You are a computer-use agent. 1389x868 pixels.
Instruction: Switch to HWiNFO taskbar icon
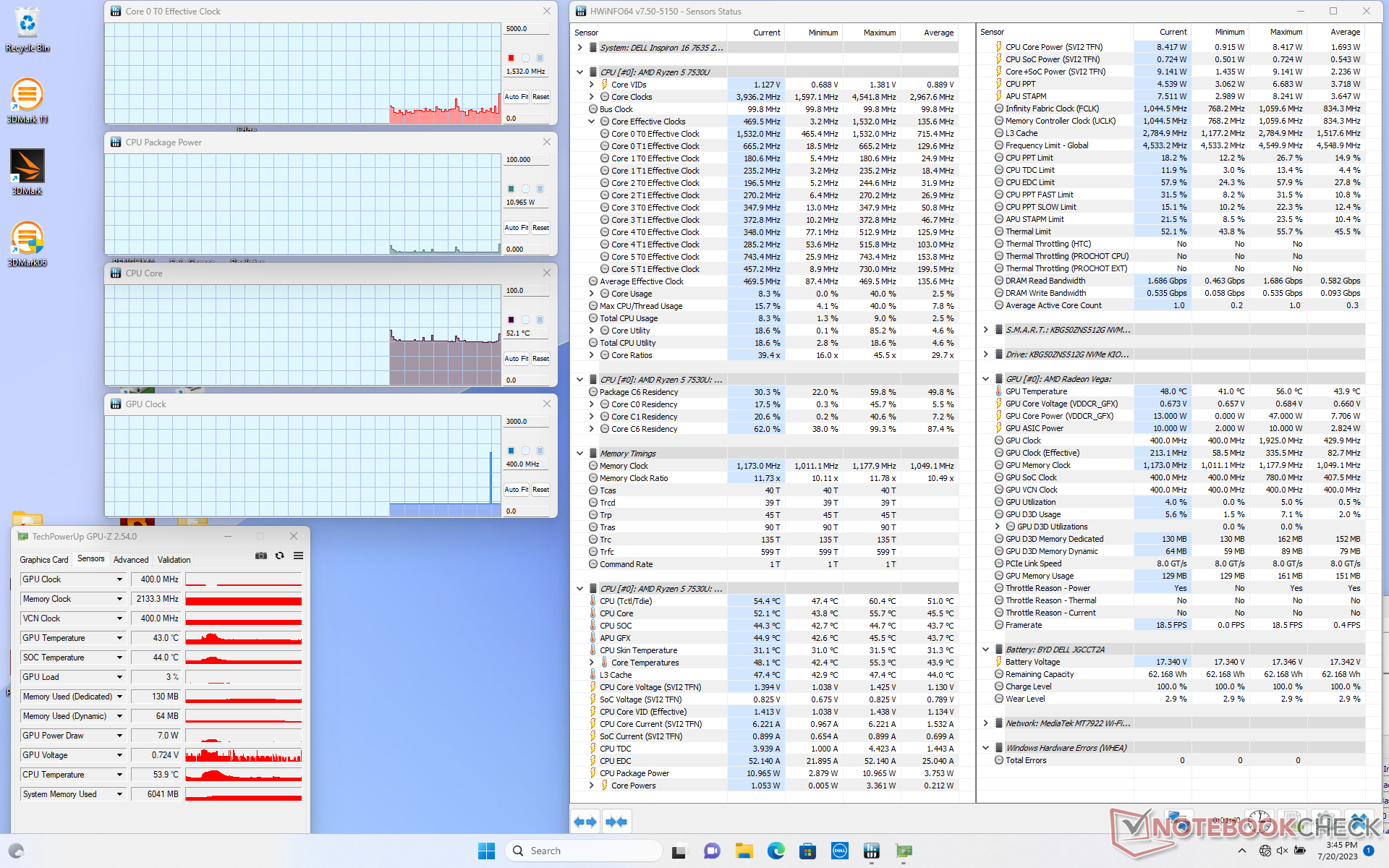871,851
